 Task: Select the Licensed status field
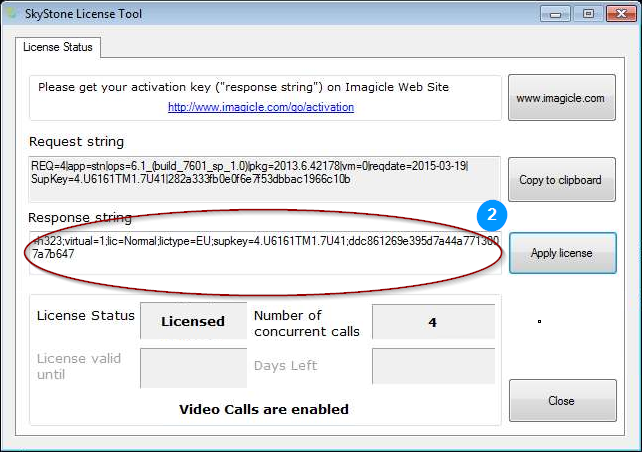click(193, 321)
